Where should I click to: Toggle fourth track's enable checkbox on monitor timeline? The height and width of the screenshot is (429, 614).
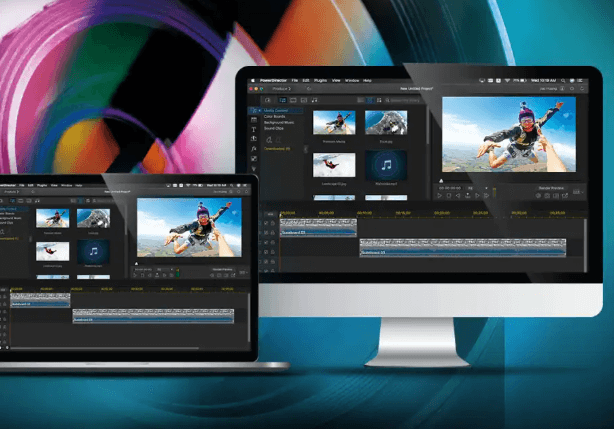(x=266, y=252)
